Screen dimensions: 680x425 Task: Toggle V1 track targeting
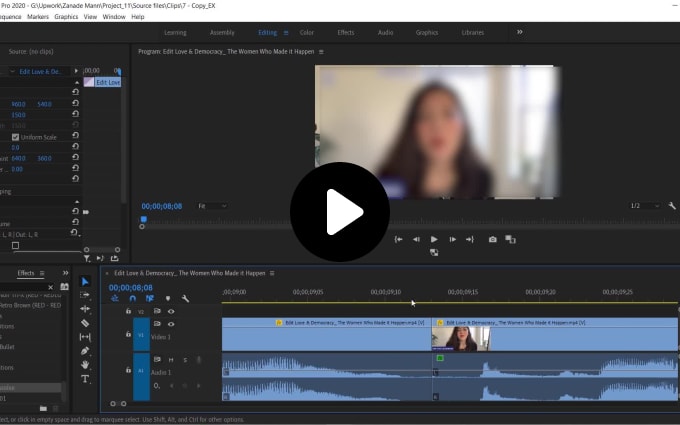pos(141,334)
